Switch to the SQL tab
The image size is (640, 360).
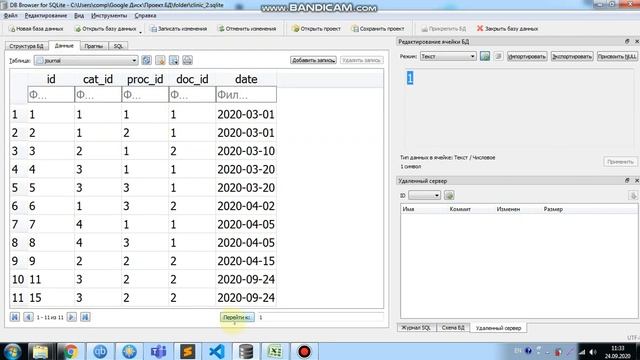[x=118, y=46]
